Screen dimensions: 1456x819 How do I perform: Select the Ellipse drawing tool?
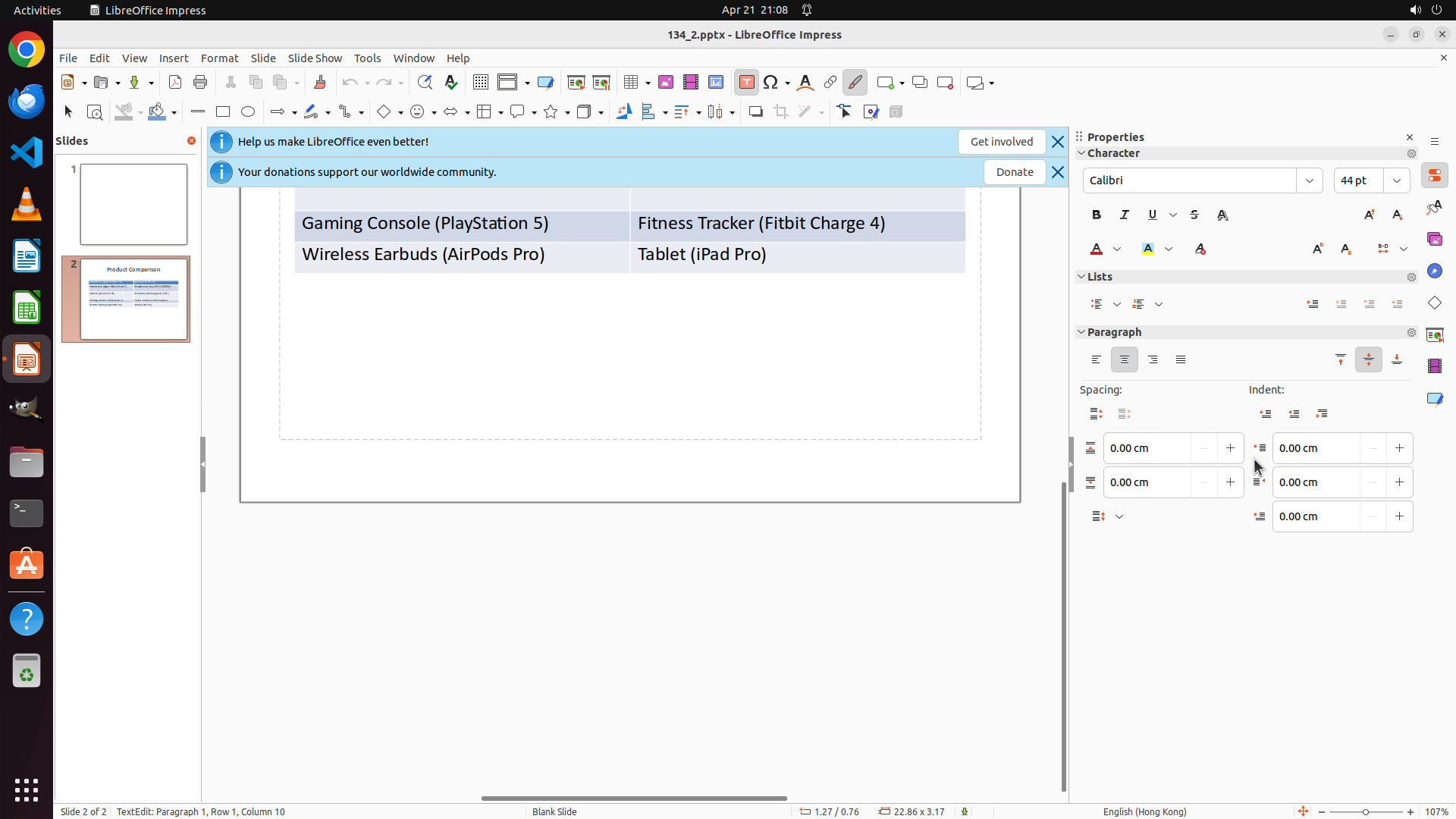(x=248, y=112)
